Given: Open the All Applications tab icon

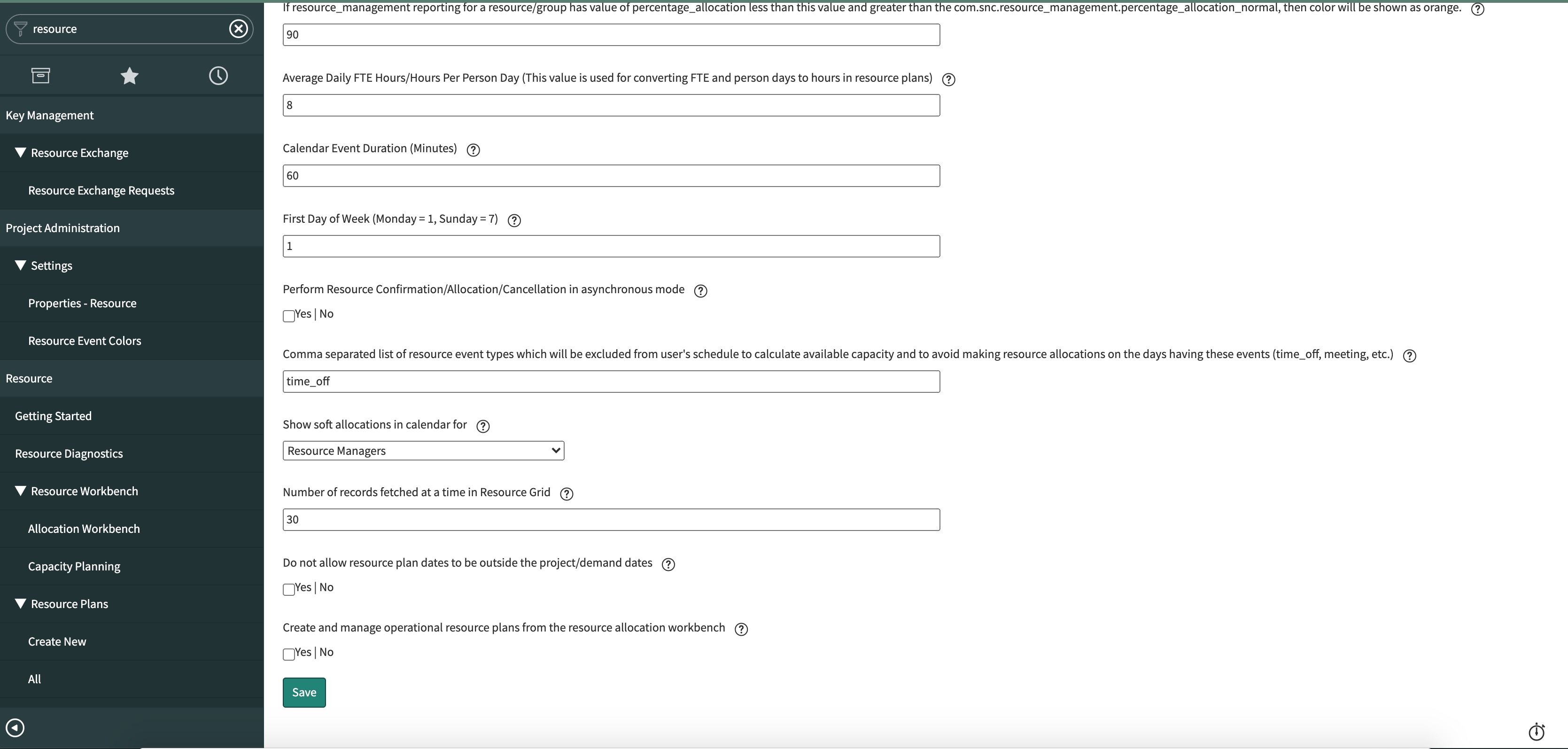Looking at the screenshot, I should [x=41, y=76].
